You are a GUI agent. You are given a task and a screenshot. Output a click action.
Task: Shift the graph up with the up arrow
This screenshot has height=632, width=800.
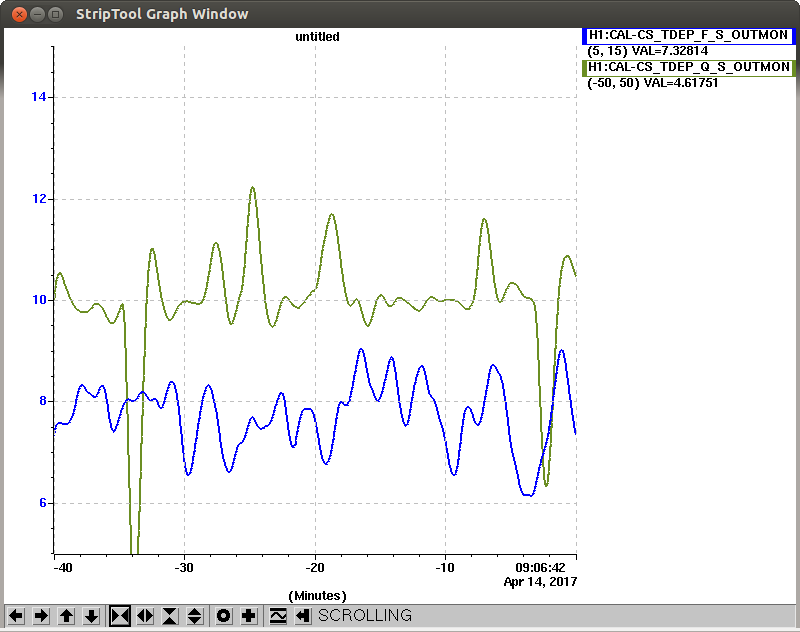pyautogui.click(x=66, y=616)
